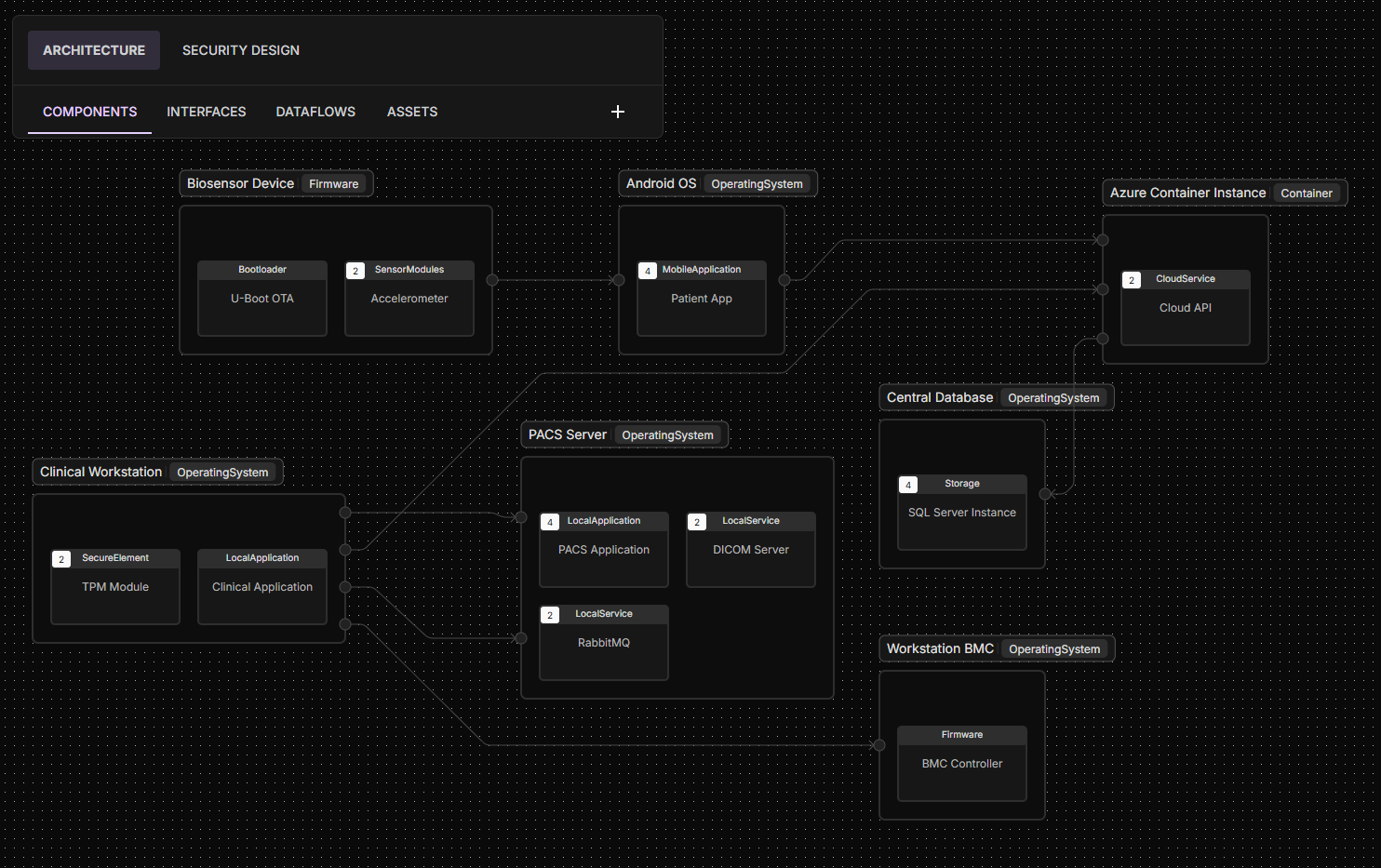This screenshot has width=1381, height=868.
Task: Click the "2" badge on TPM Module
Action: (60, 558)
